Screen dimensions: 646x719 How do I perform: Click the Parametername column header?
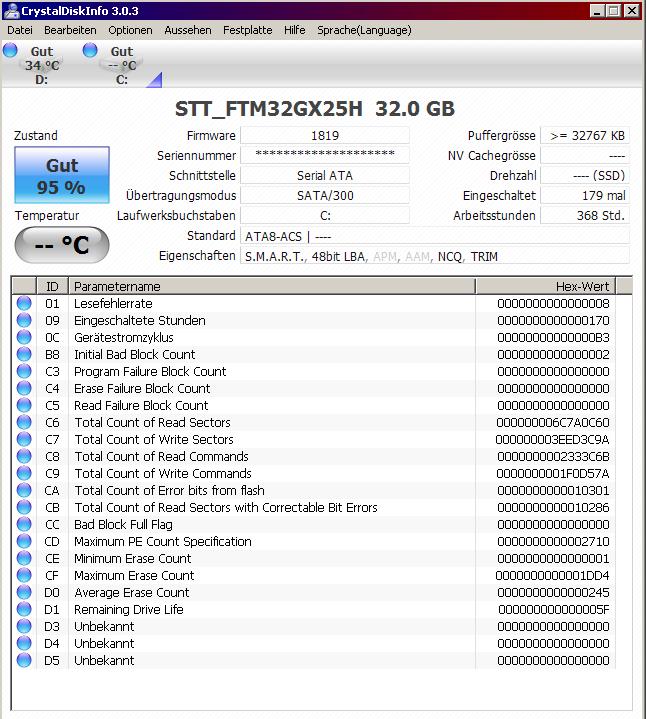tap(272, 287)
